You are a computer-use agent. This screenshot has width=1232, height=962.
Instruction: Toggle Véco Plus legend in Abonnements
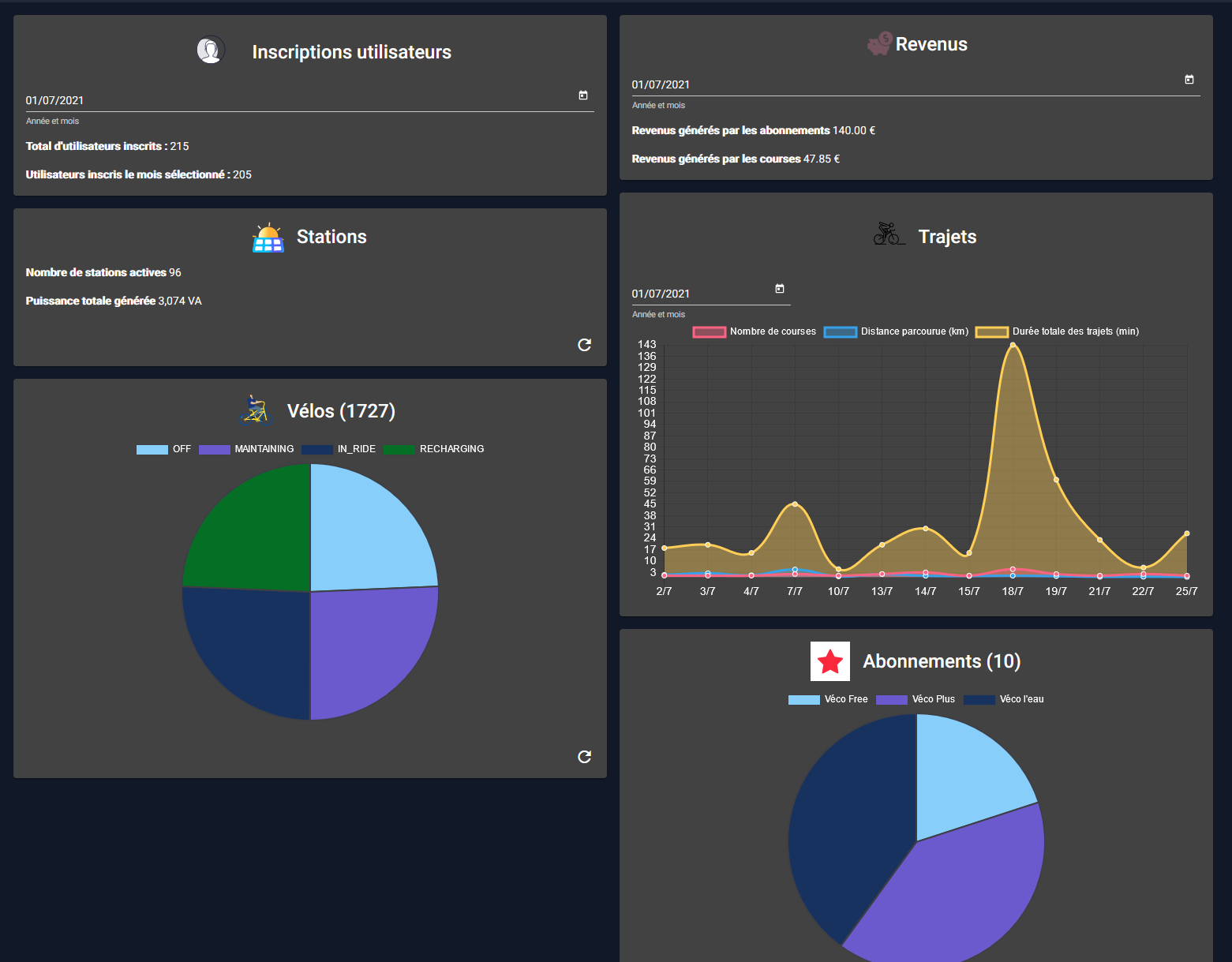point(916,699)
